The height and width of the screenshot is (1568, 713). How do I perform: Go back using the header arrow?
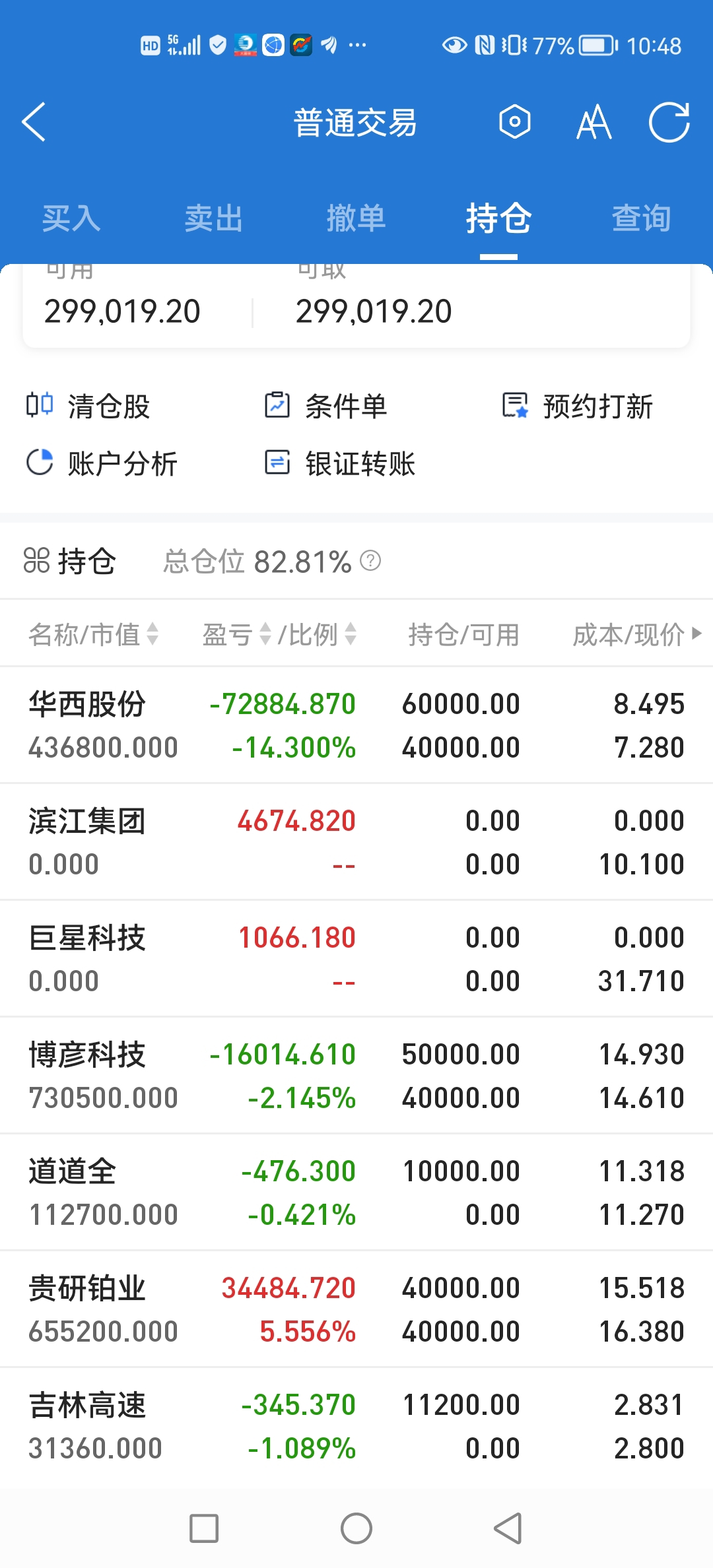[34, 122]
